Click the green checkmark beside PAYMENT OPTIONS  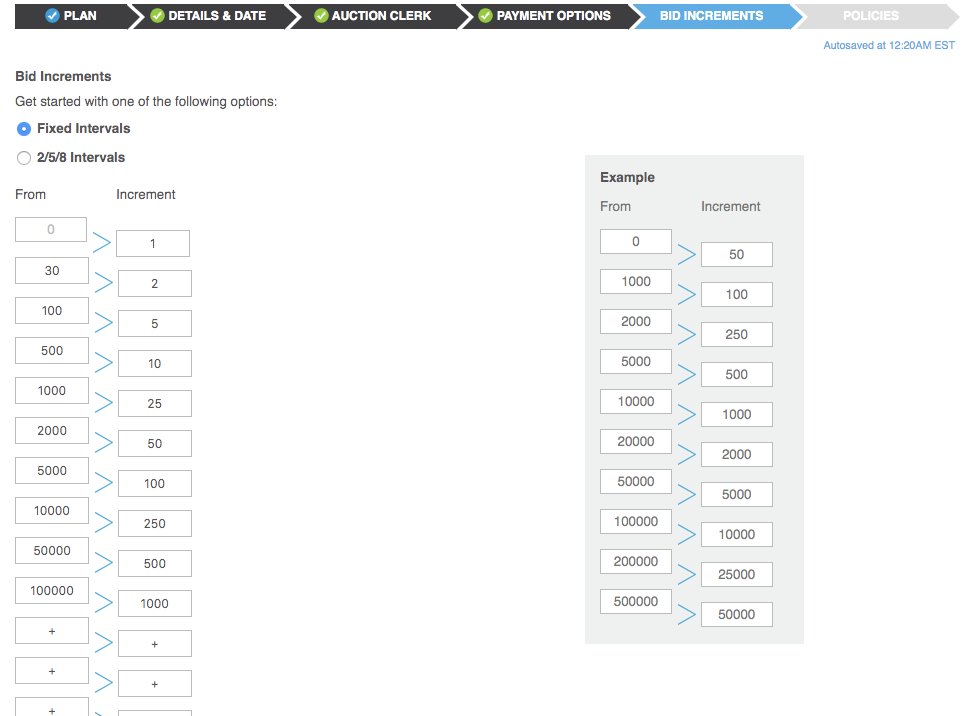pos(486,15)
